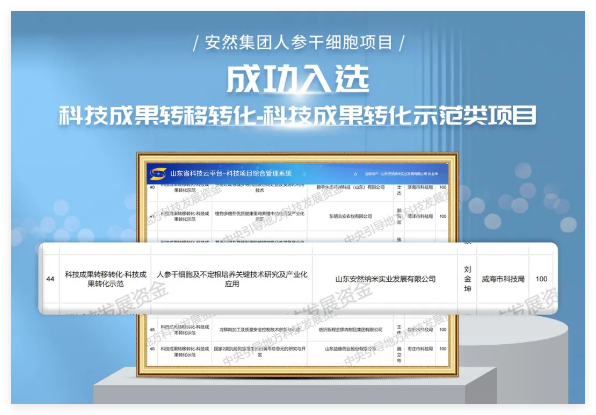Screen dimensions: 596x415
Task: Click the 100 value in row 45
Action: coord(443,329)
